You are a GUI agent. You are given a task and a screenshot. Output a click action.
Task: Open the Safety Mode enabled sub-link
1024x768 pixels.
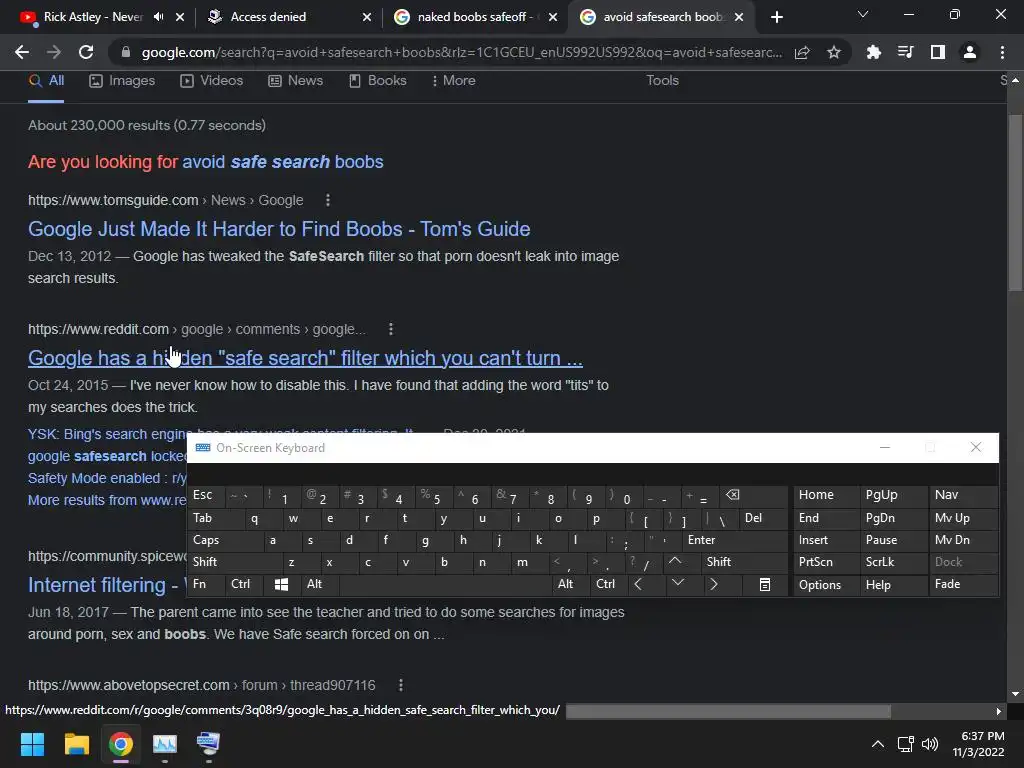click(x=107, y=479)
